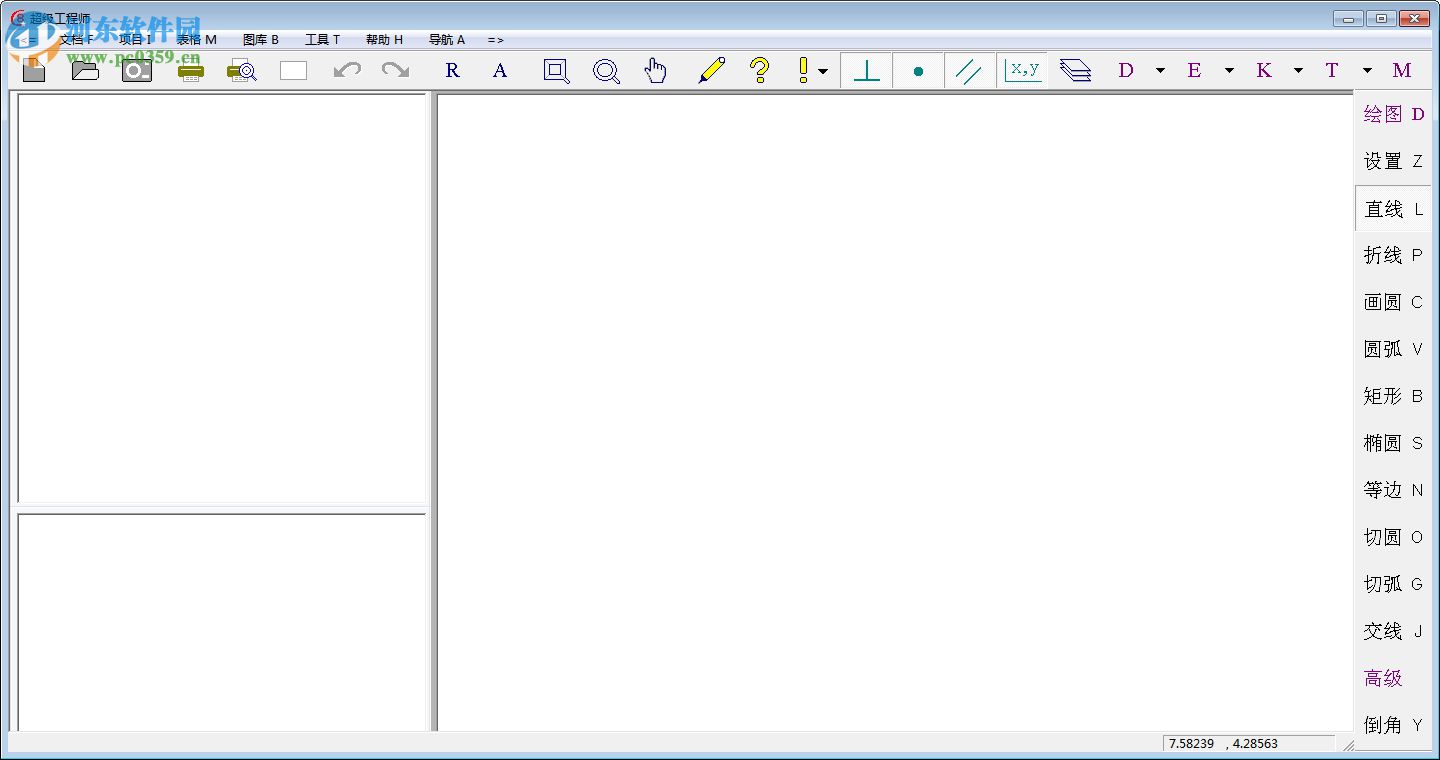
Task: Open the 表格 M menu
Action: point(196,40)
